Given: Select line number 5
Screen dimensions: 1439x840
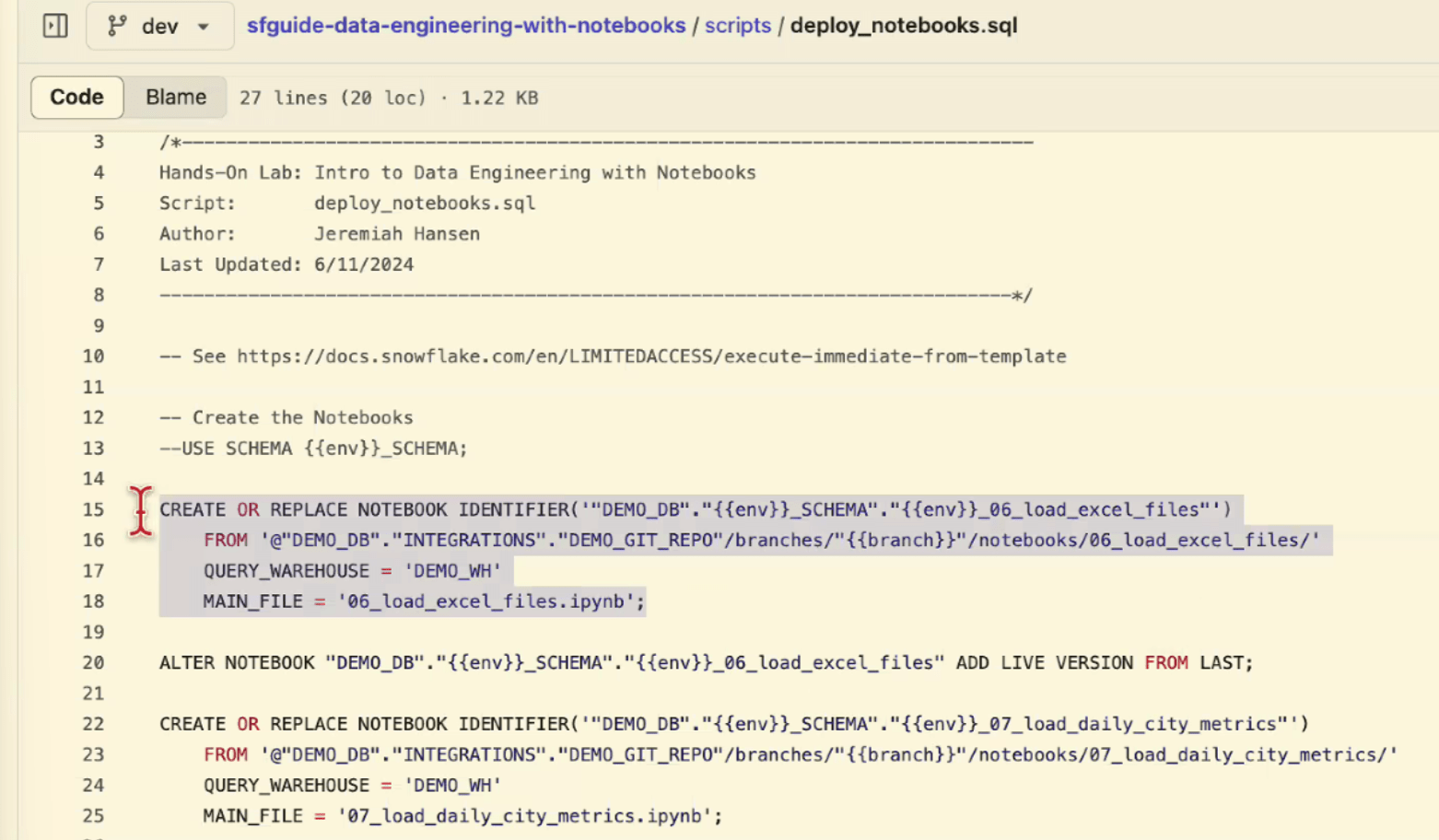Looking at the screenshot, I should [x=99, y=203].
